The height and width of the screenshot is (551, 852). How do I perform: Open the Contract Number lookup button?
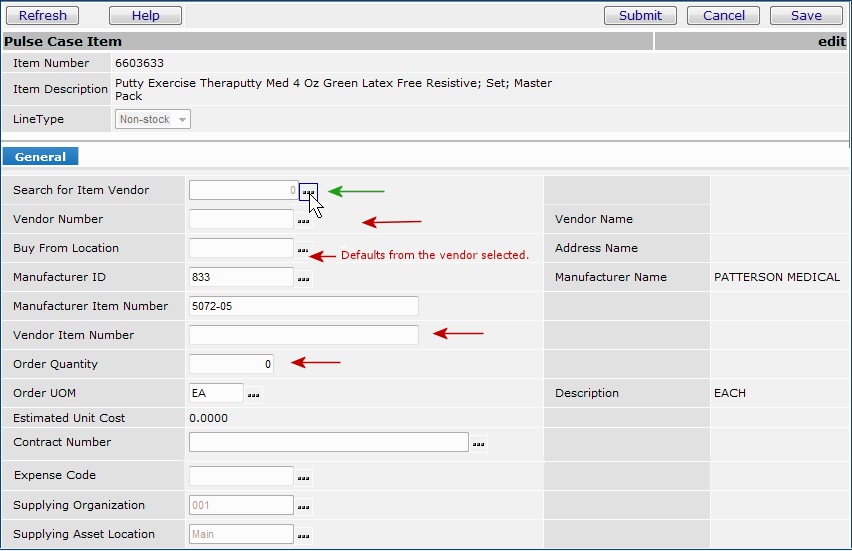click(x=478, y=443)
